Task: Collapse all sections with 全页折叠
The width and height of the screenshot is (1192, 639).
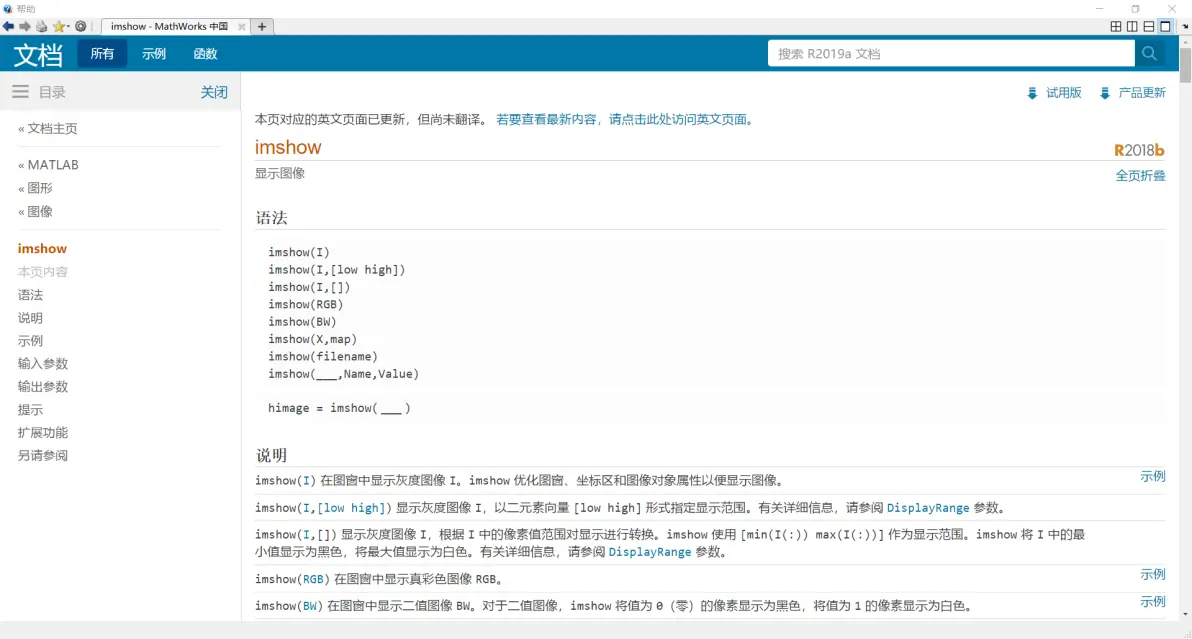Action: (x=1140, y=176)
